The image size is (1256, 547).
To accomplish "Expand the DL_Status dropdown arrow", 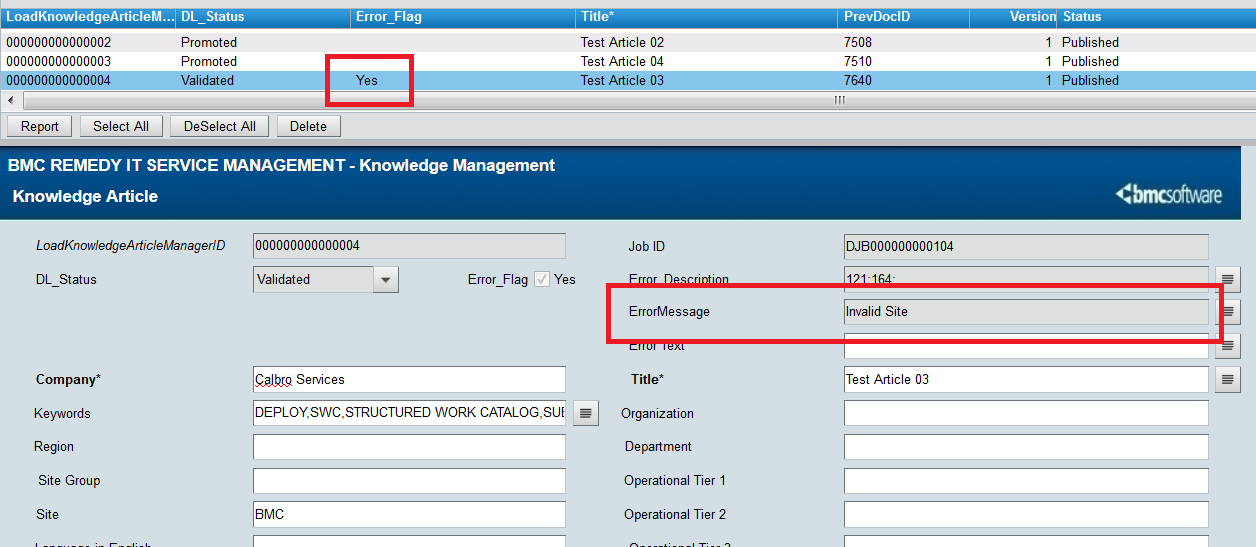I will [386, 280].
